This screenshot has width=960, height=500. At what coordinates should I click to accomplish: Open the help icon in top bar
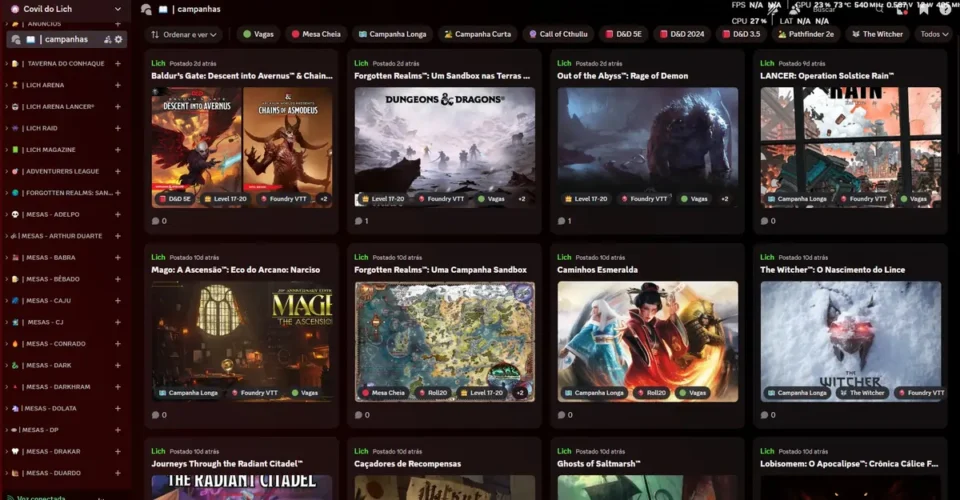(945, 9)
